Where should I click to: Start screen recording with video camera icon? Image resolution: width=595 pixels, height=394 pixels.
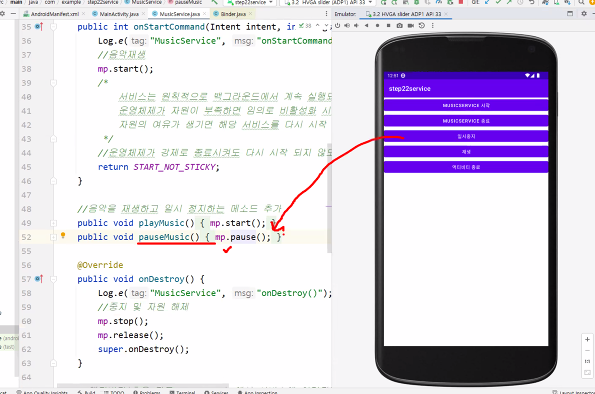click(x=411, y=25)
